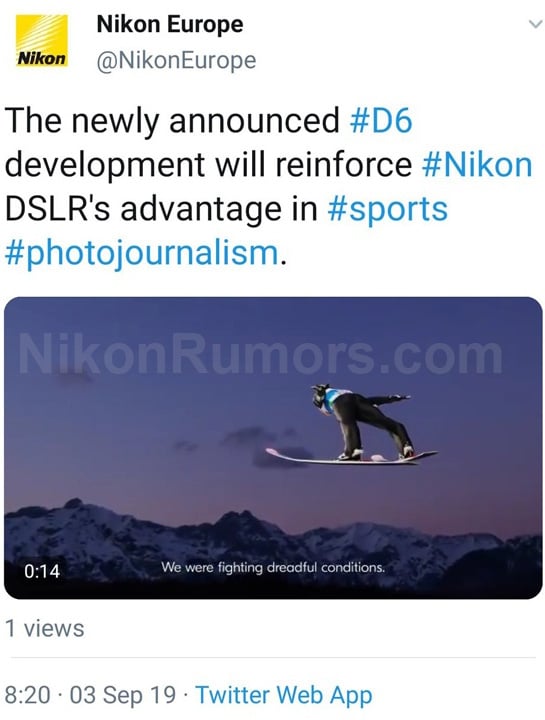Play the ski jumper video

tap(273, 448)
